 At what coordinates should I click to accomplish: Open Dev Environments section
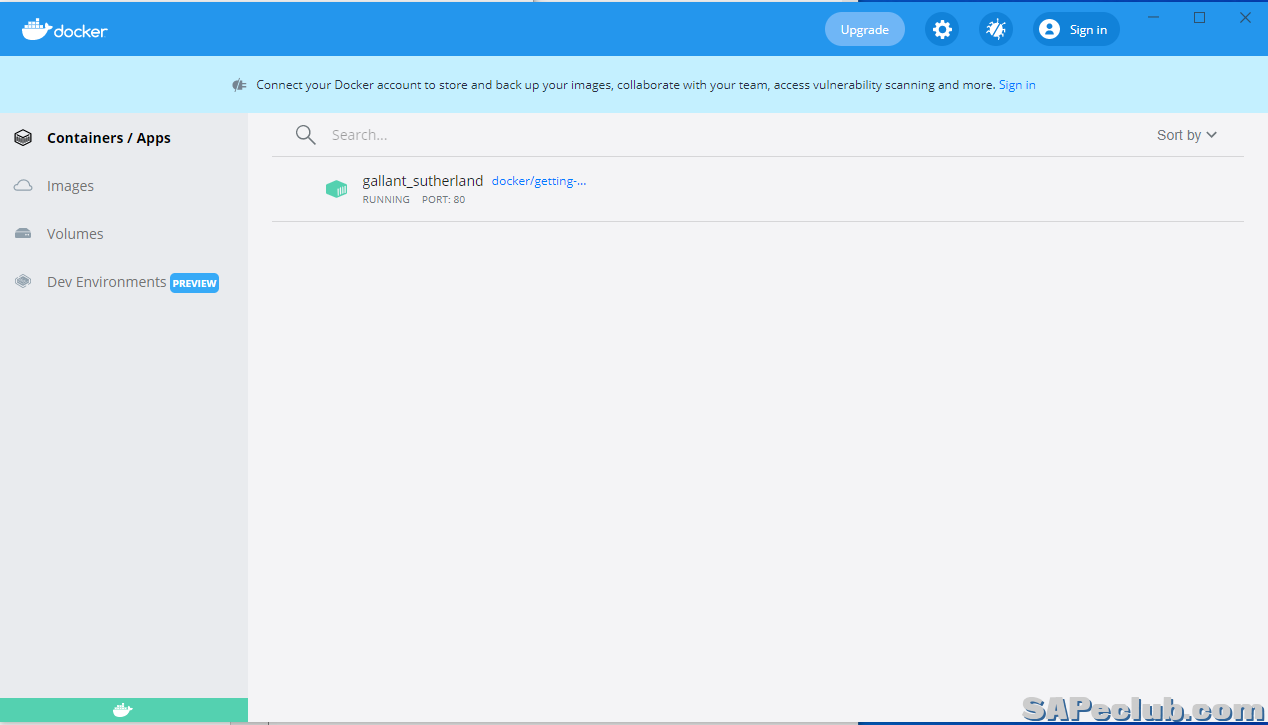pos(107,282)
